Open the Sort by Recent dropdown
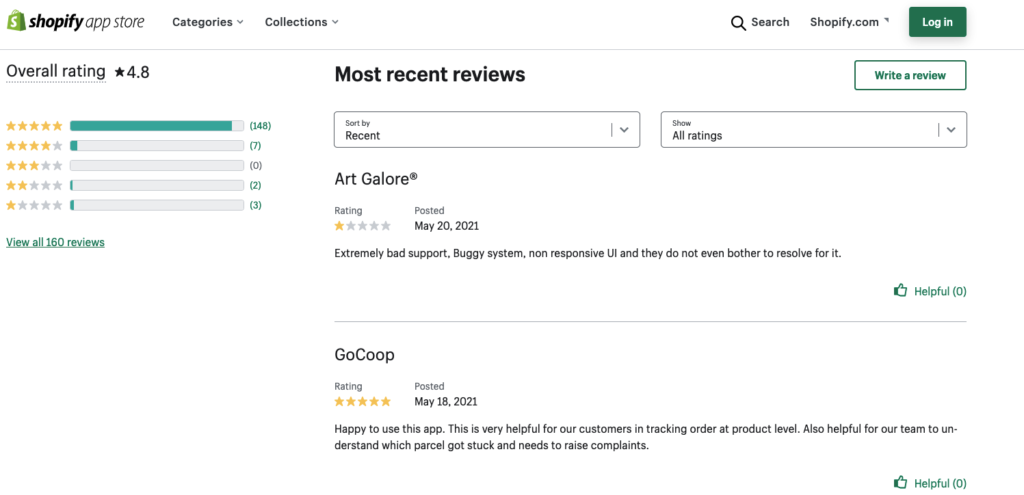Screen dimensions: 1024x495 (486, 130)
